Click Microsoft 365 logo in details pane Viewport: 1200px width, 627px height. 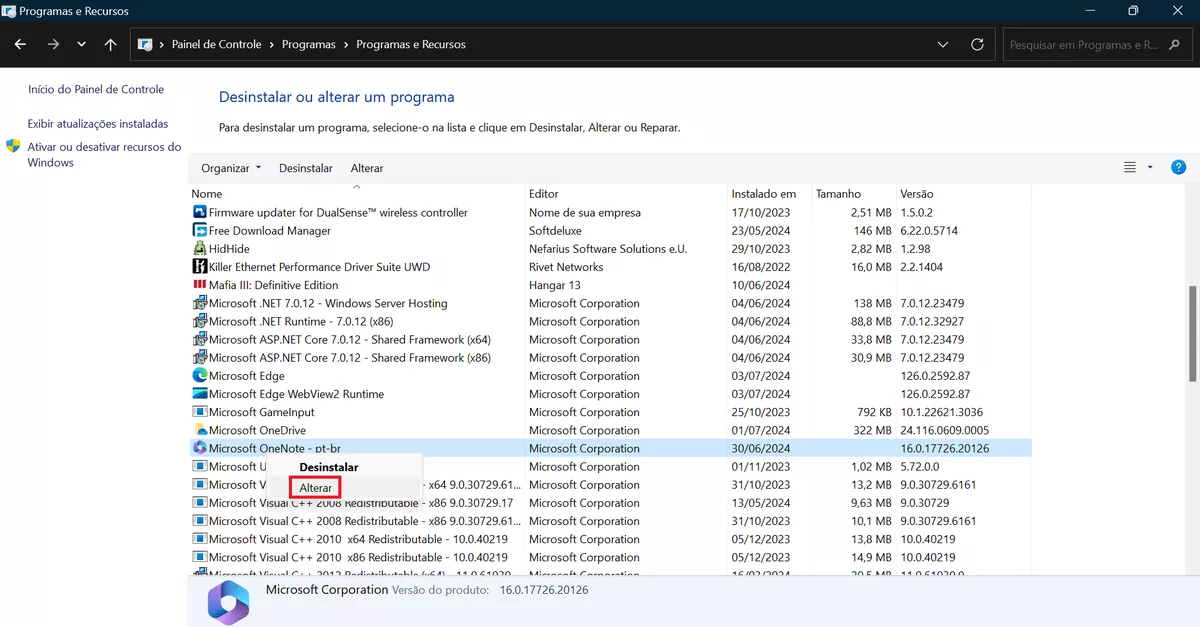pos(228,602)
